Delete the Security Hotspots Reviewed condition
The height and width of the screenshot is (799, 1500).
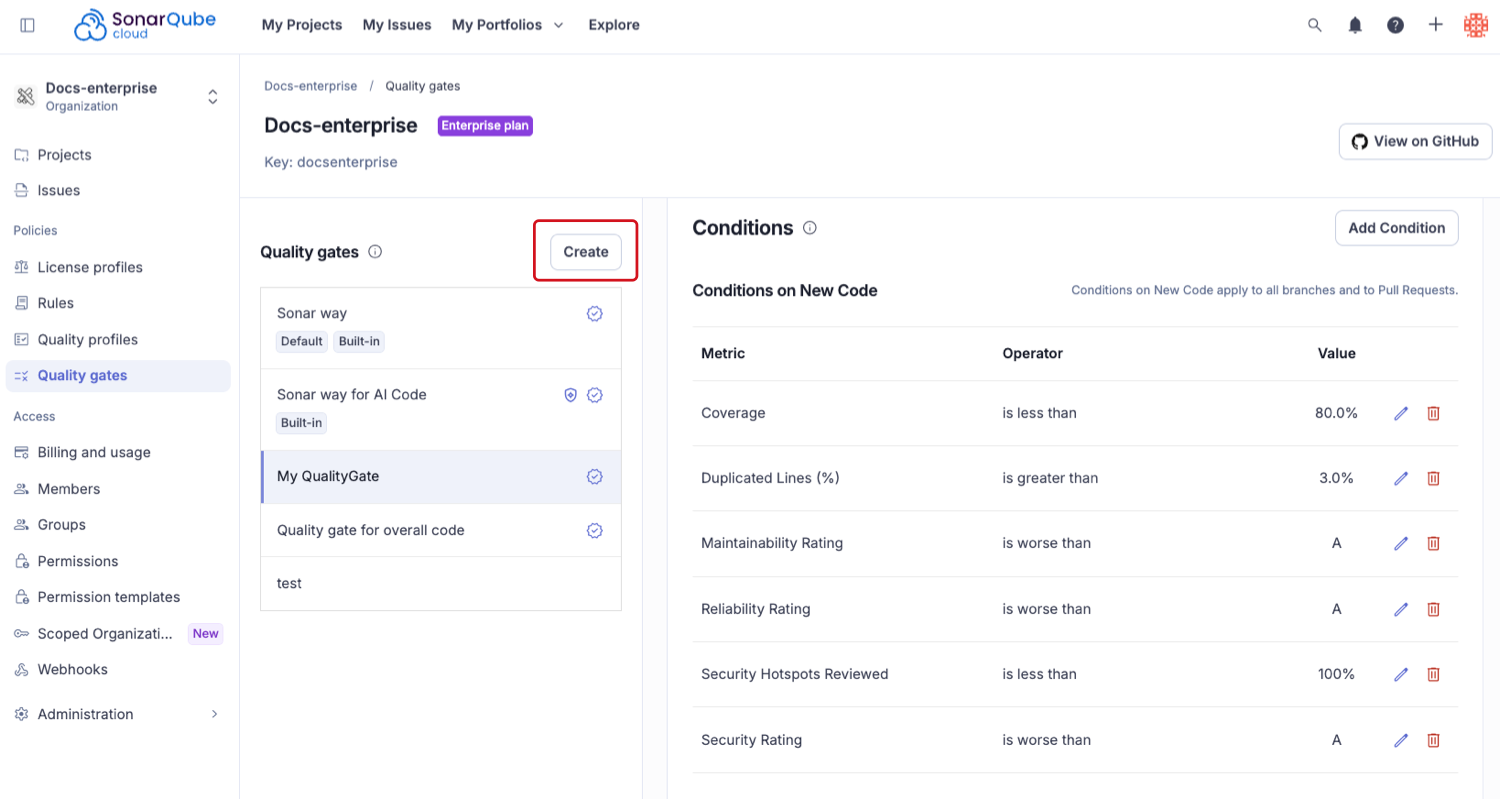point(1433,674)
